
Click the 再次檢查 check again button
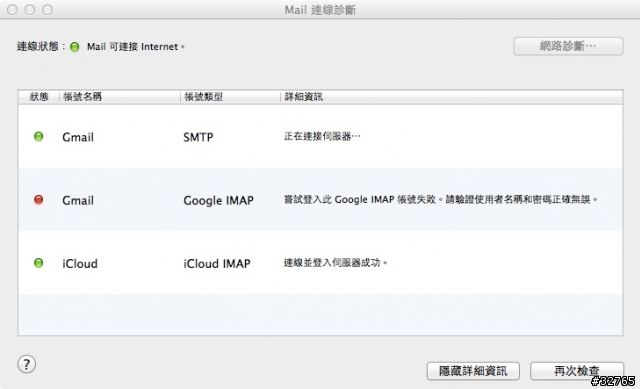577,371
